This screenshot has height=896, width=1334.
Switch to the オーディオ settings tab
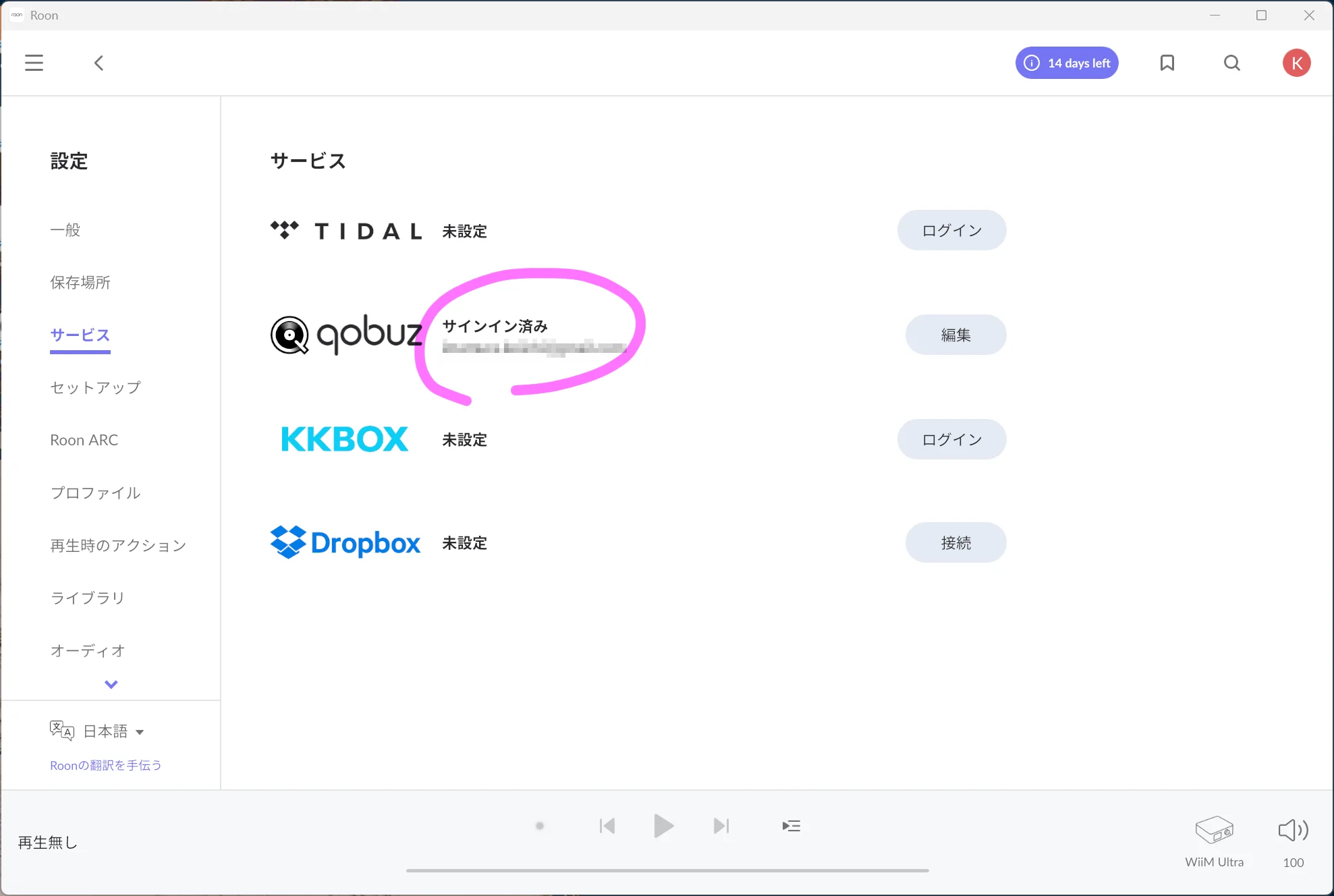[88, 650]
